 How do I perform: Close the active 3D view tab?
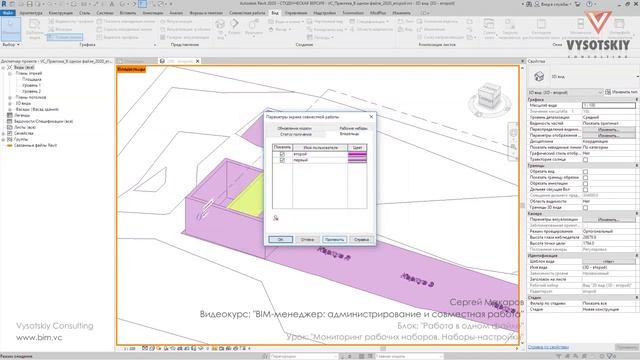[x=198, y=61]
